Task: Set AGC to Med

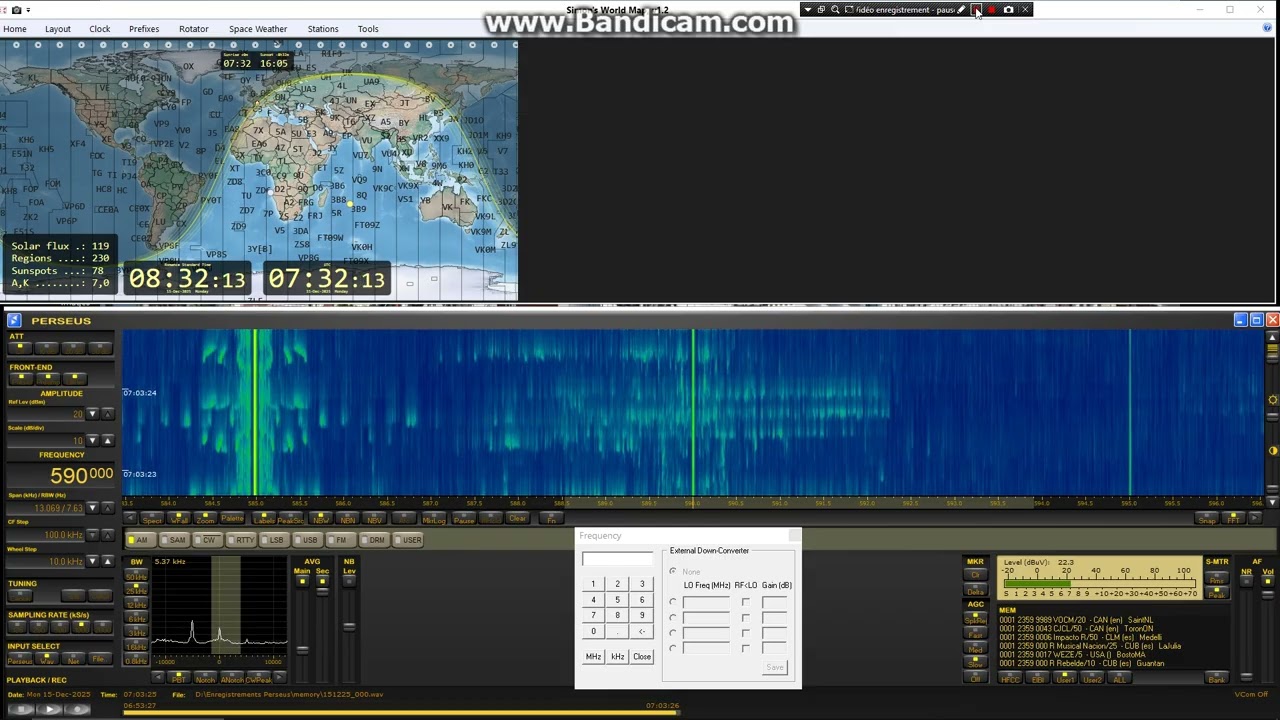Action: tap(975, 648)
